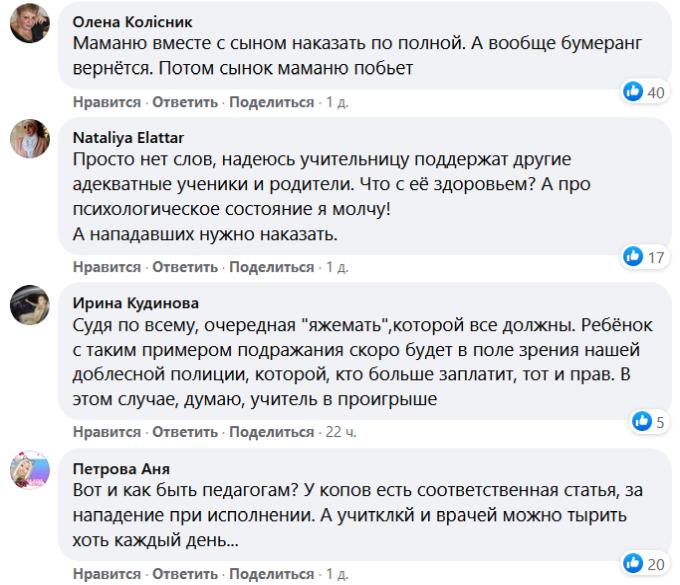The image size is (680, 585).
Task: Click like reaction icon showing 20
Action: tap(633, 563)
